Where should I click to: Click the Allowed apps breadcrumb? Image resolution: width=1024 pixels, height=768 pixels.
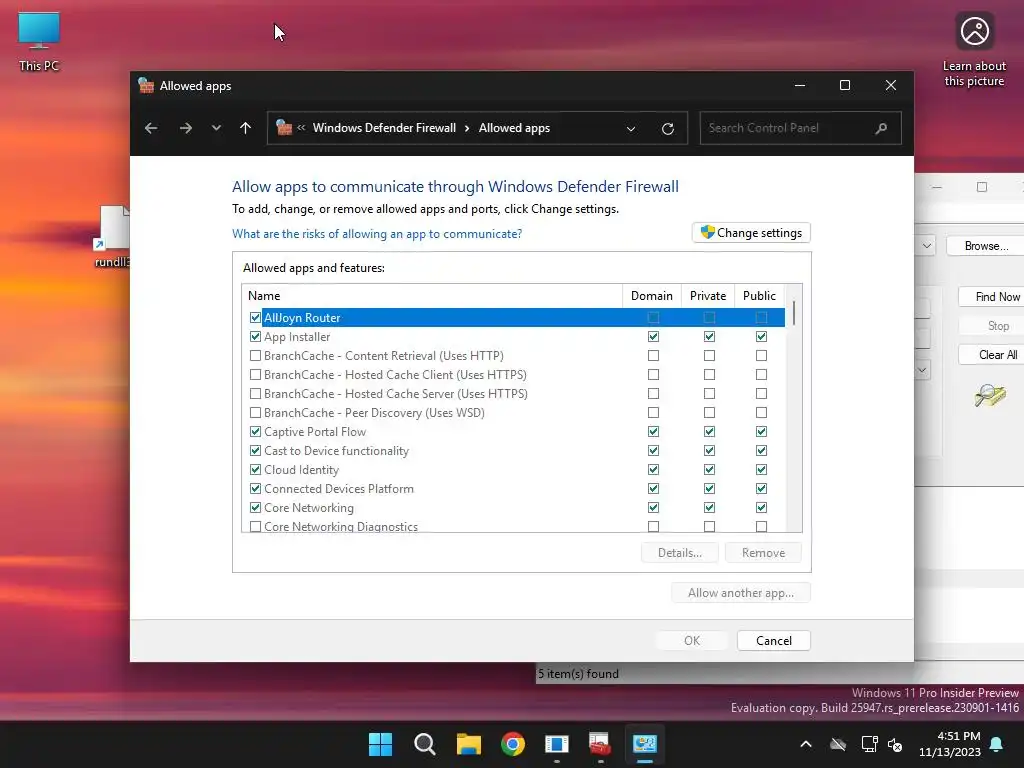(x=514, y=128)
